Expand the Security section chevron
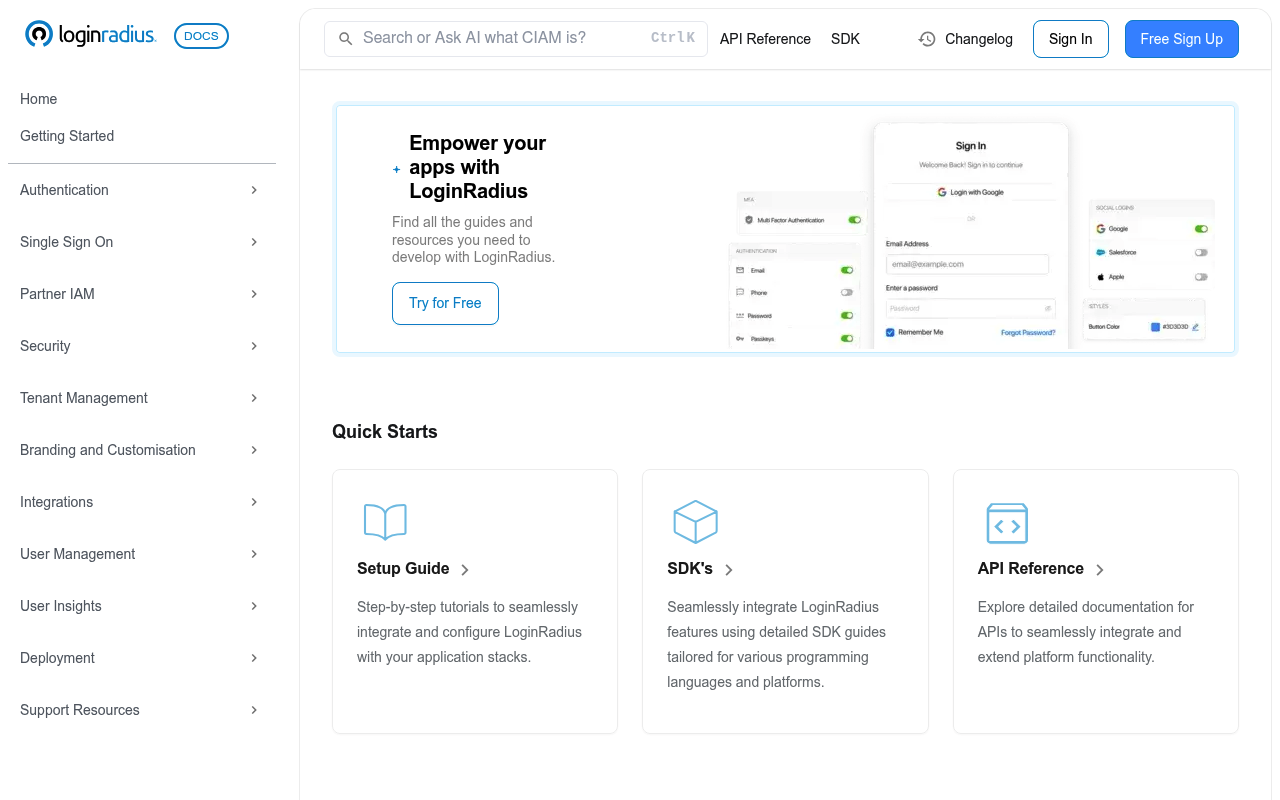Image resolution: width=1280 pixels, height=800 pixels. point(254,346)
